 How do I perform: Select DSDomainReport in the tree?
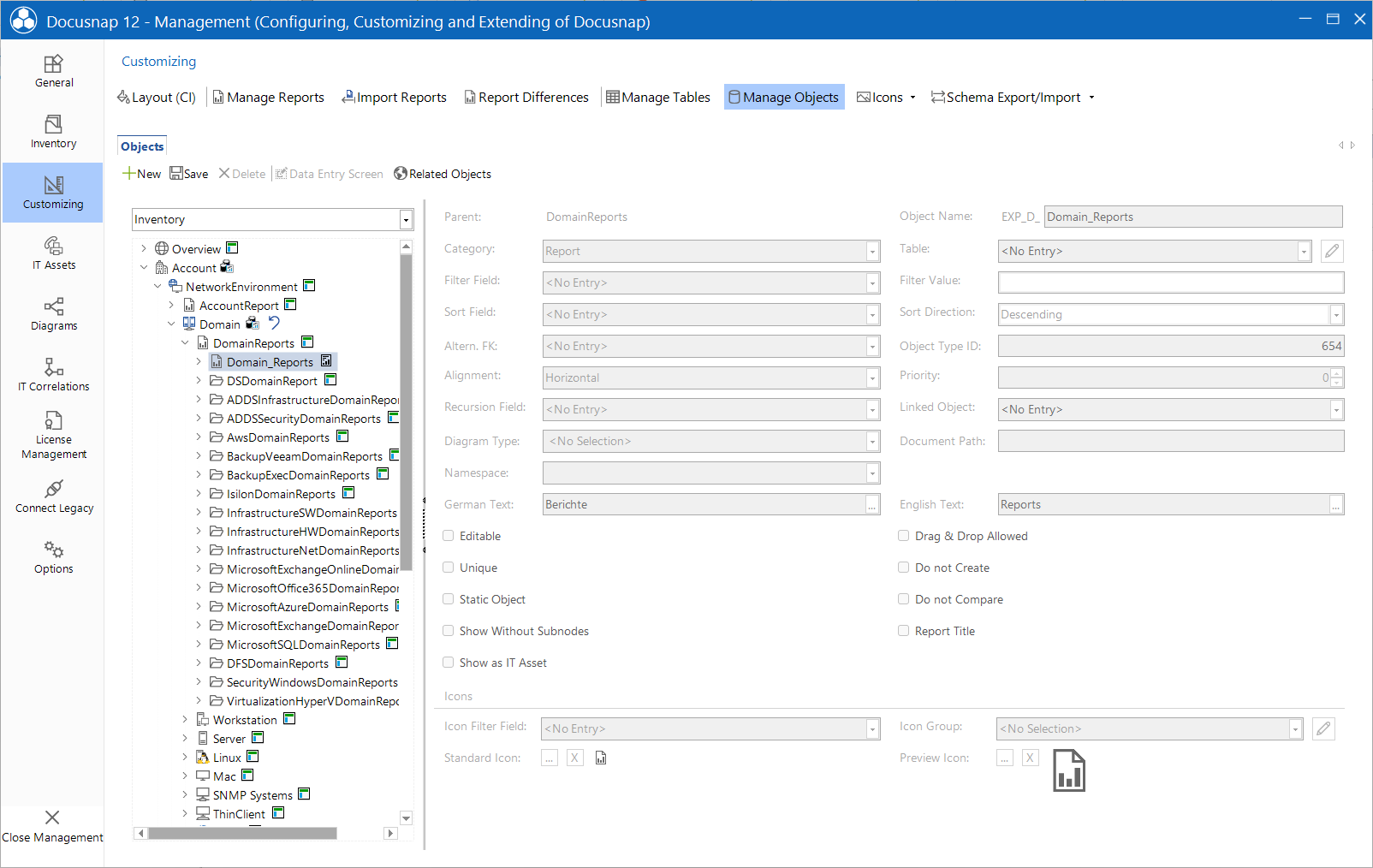[x=271, y=381]
